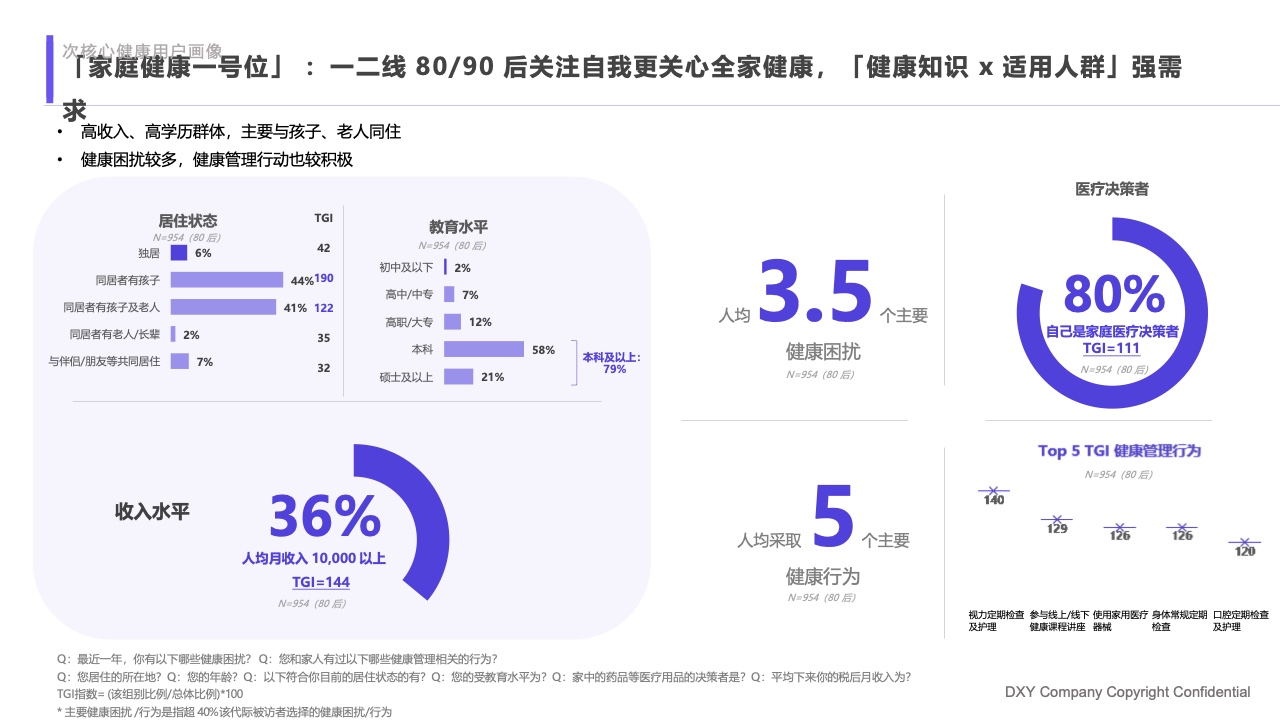Select the 本科 58% education bar
Viewport: 1280px width, 720px height.
[x=485, y=350]
